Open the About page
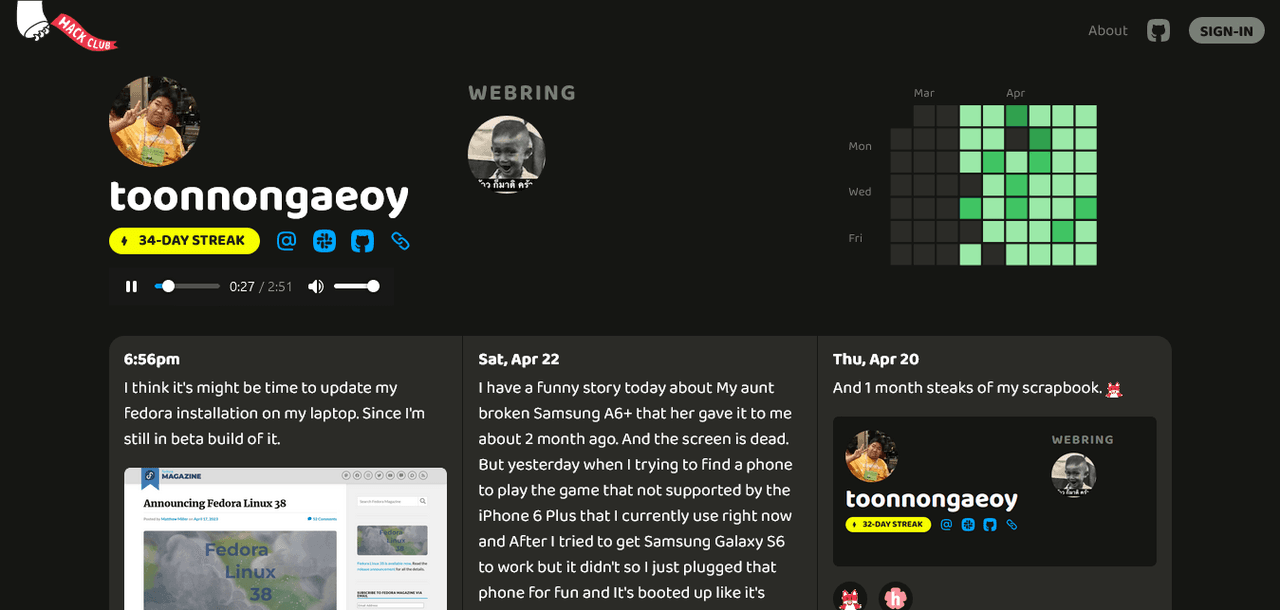Viewport: 1280px width, 610px height. tap(1108, 30)
